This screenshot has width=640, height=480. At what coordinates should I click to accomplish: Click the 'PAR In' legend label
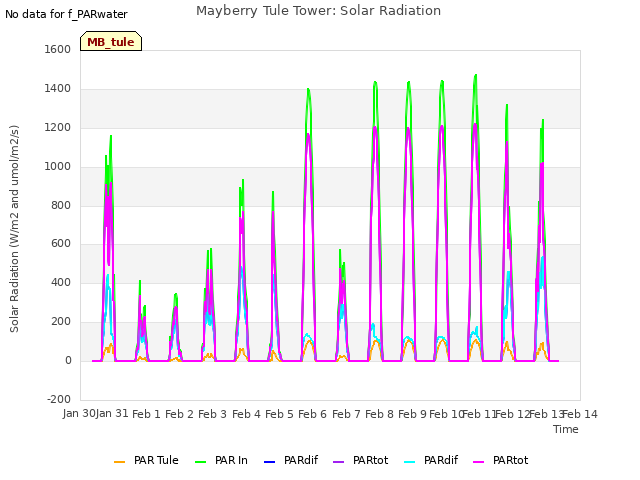[231, 460]
